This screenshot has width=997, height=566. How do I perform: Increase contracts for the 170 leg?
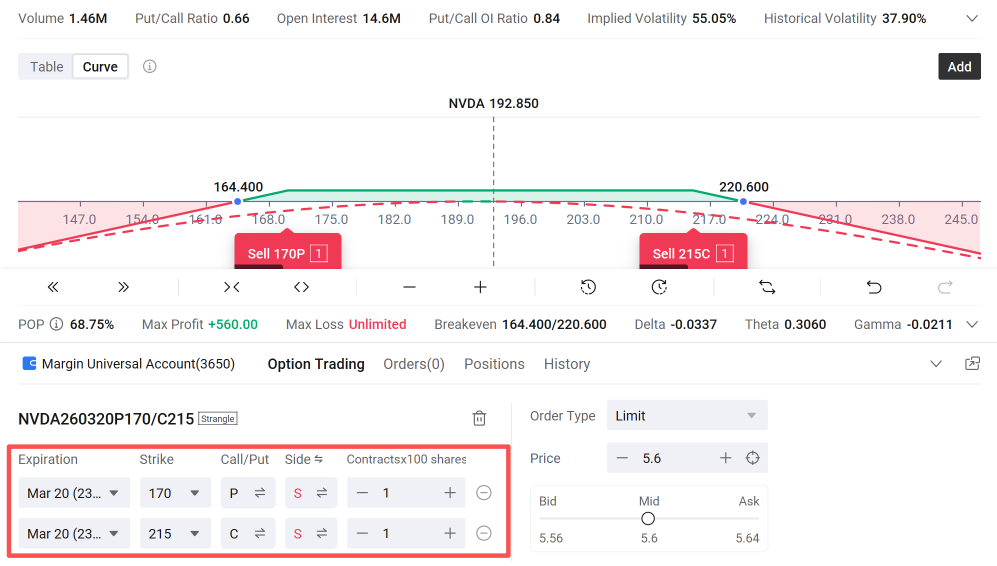450,493
